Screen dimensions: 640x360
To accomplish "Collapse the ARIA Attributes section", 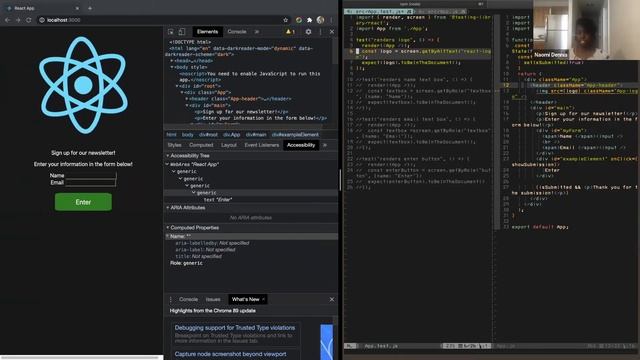I will [167, 208].
